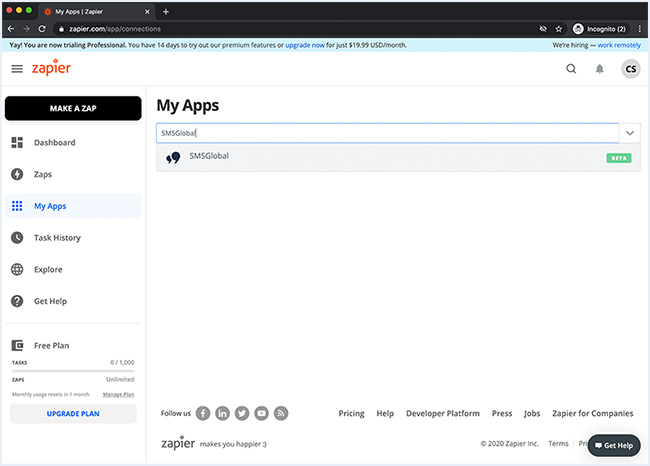This screenshot has height=466, width=650.
Task: Click the footer Zapier logo
Action: (178, 443)
